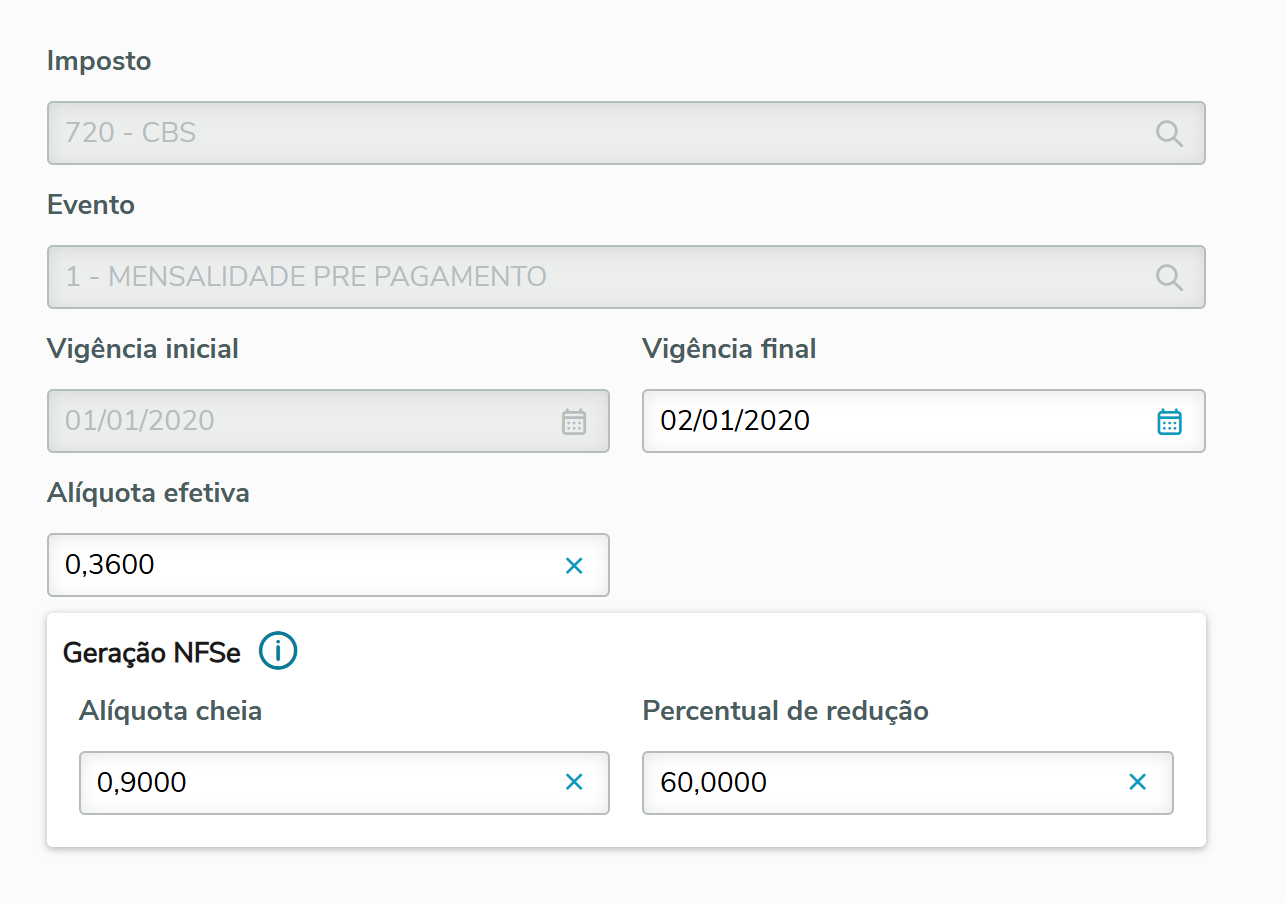Image resolution: width=1285 pixels, height=903 pixels.
Task: Clear the Alíquota efetiva value
Action: point(574,566)
